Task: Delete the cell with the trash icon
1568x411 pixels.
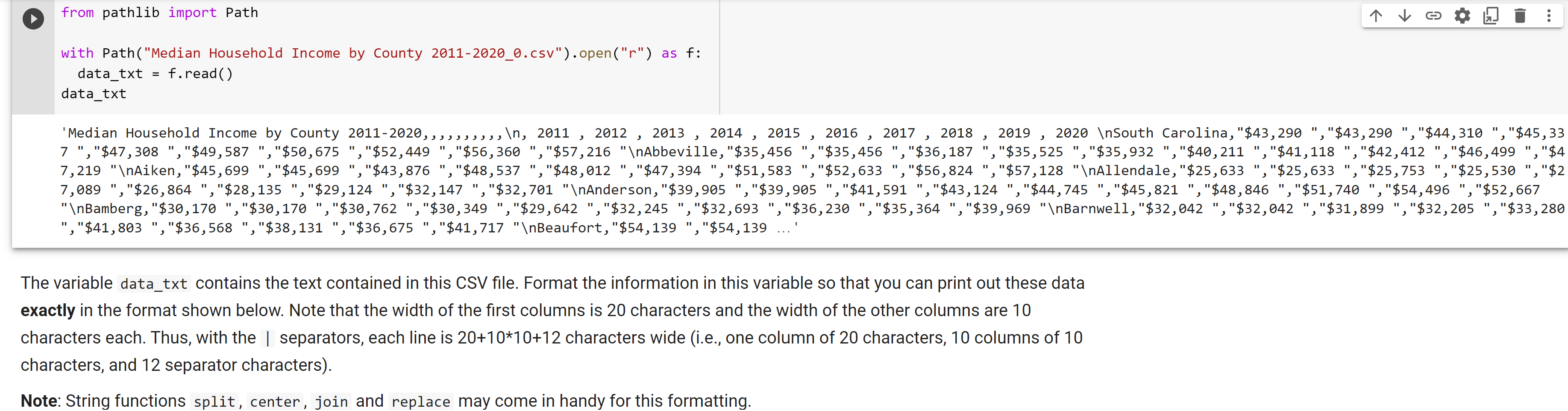Action: point(1520,16)
